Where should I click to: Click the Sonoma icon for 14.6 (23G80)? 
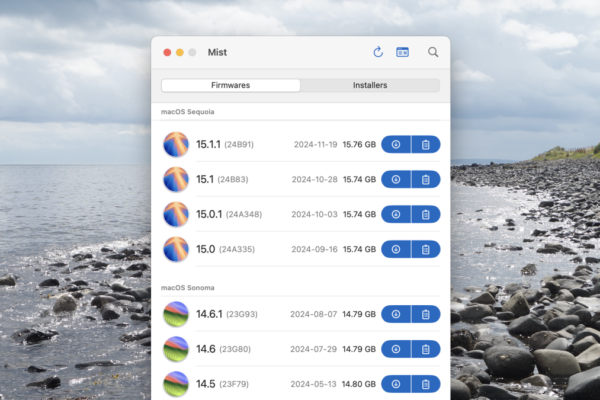(x=176, y=349)
